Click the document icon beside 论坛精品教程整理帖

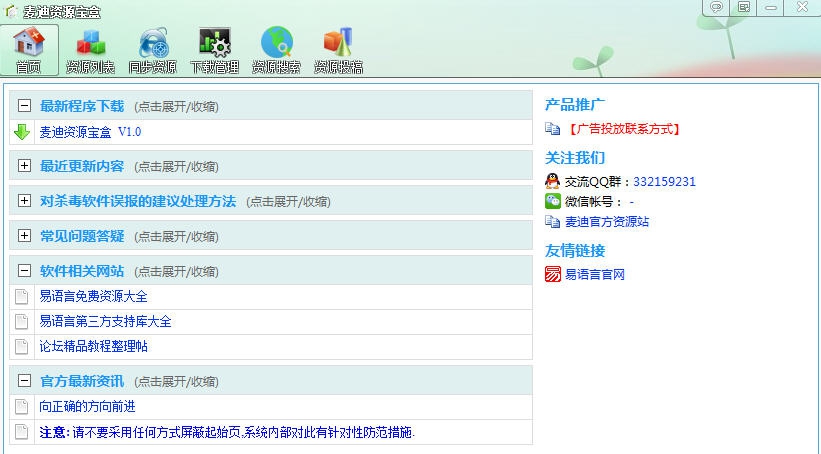pyautogui.click(x=21, y=346)
